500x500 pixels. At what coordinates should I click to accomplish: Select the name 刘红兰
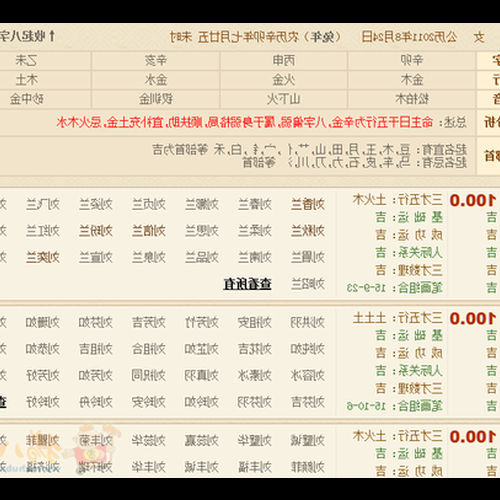(x=43, y=231)
